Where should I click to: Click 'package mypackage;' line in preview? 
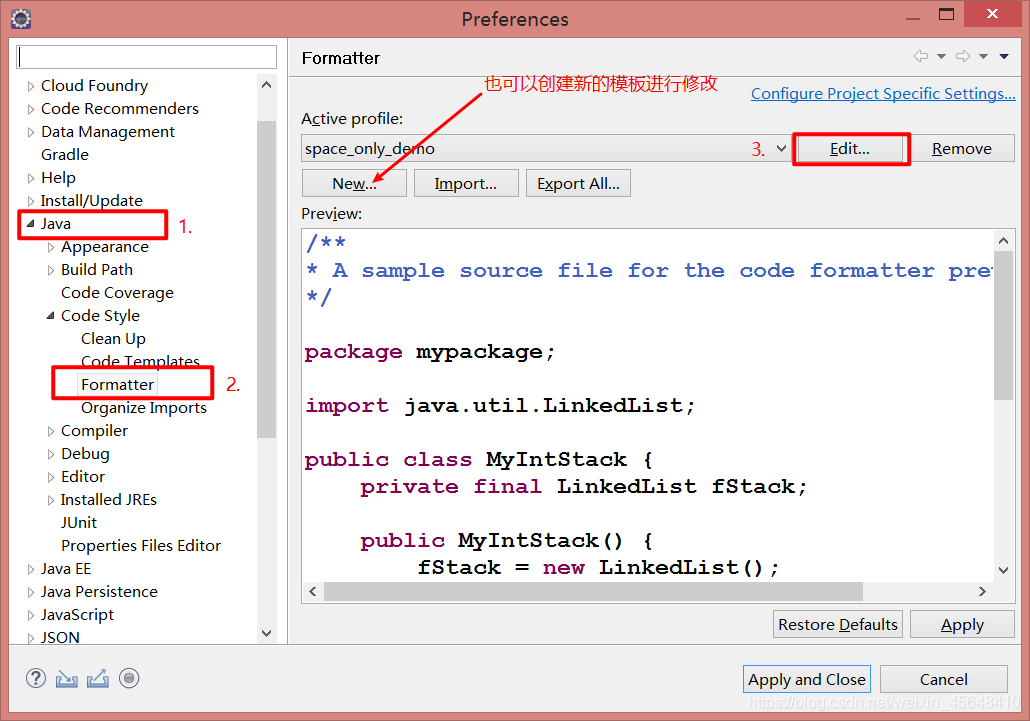(x=430, y=353)
